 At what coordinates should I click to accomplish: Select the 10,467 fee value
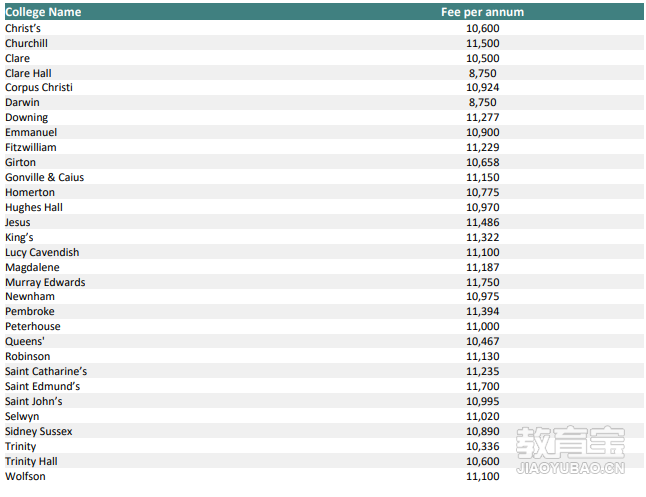coord(482,342)
